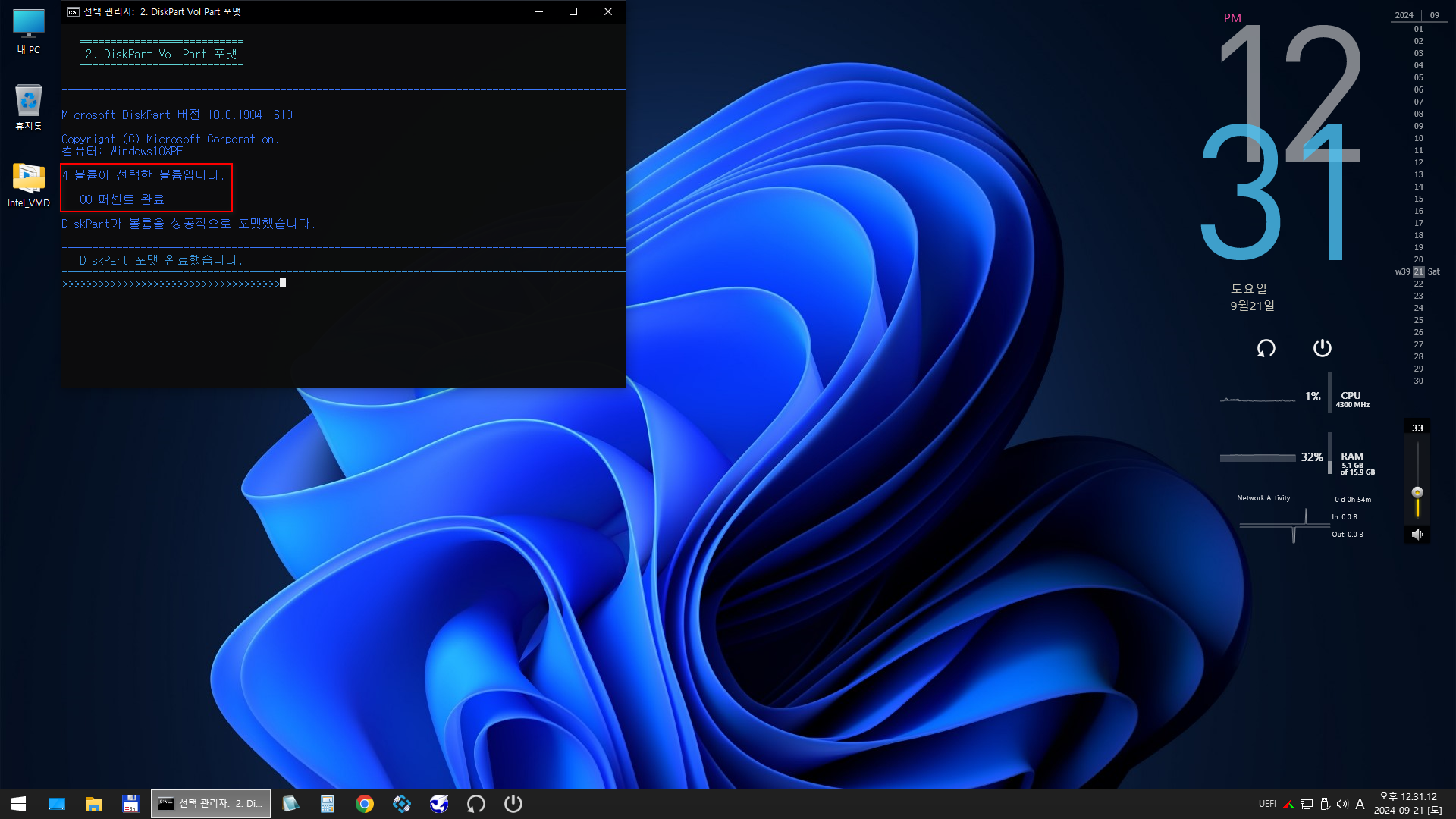Click the 2024 year label in calendar widget
The image size is (1456, 819).
tap(1404, 15)
